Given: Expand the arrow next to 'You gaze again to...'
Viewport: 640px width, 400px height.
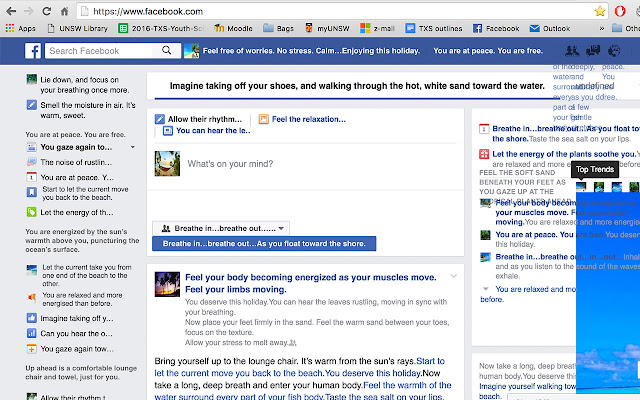Looking at the screenshot, I should (x=132, y=147).
